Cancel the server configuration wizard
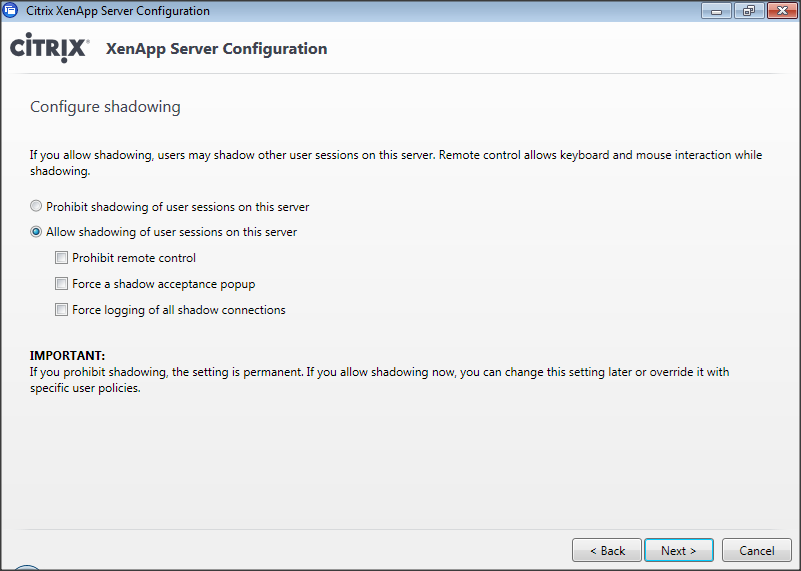Screen dimensions: 801x571 757,550
